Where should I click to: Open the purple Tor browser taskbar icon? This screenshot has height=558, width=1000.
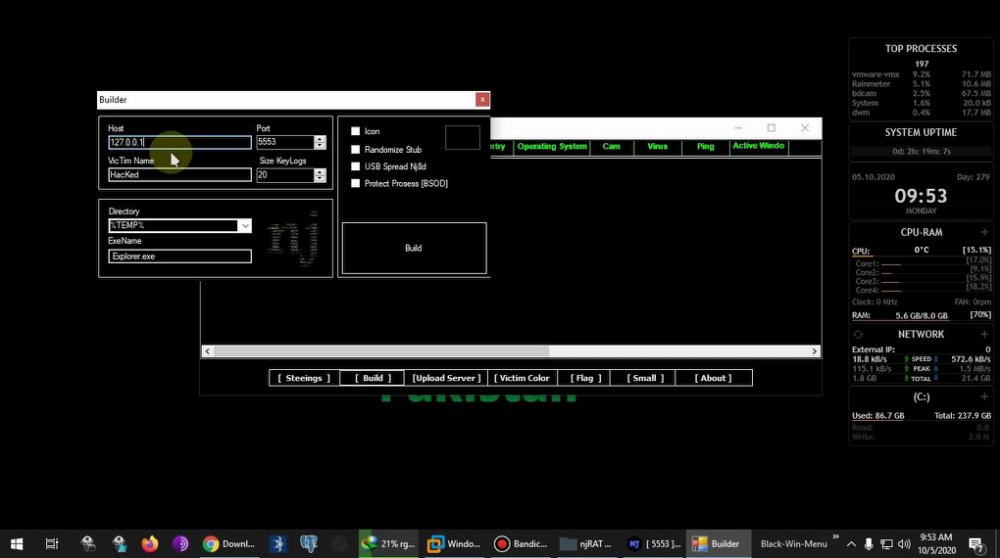coord(180,543)
